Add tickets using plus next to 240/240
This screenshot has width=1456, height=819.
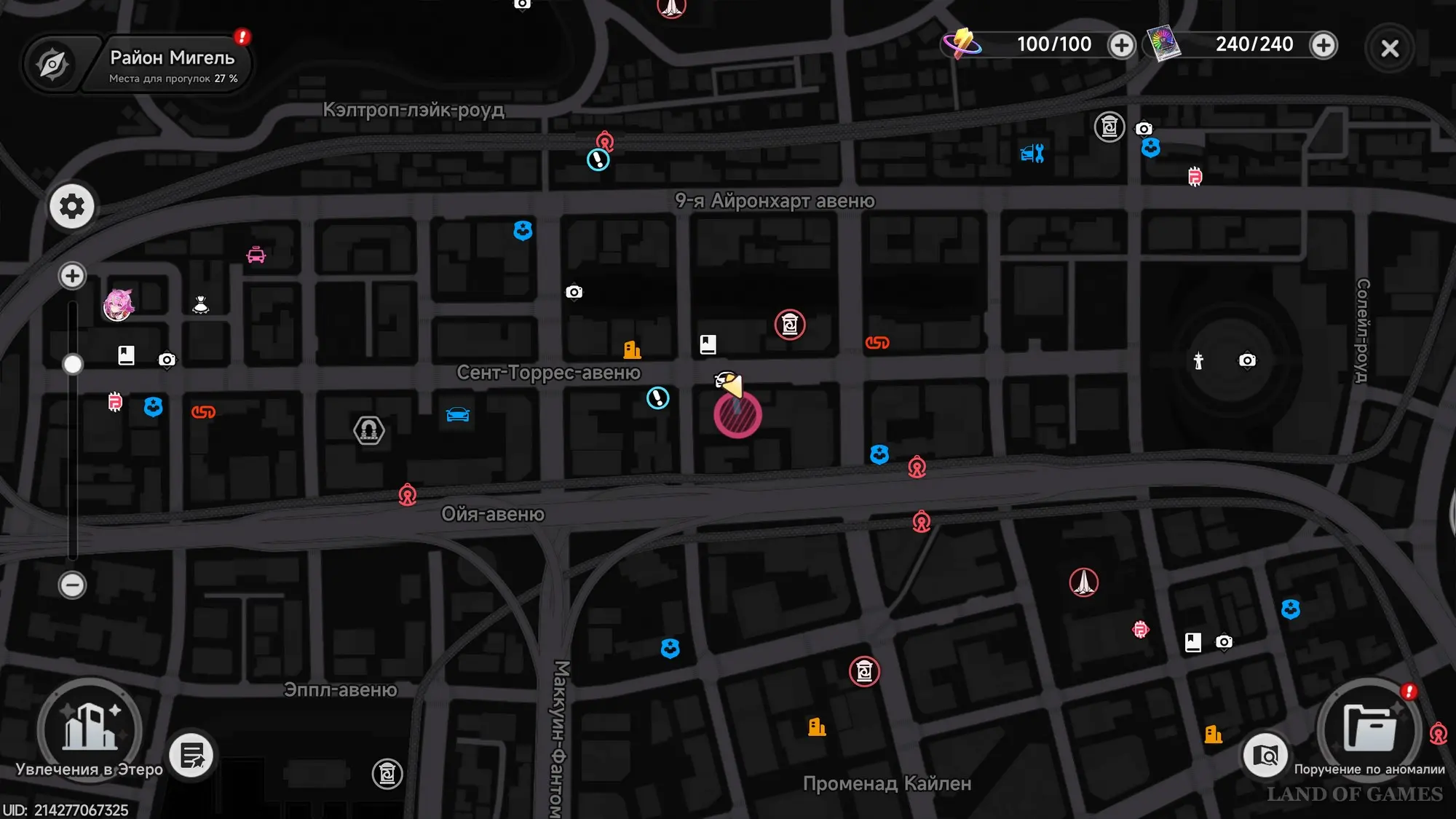(x=1324, y=45)
